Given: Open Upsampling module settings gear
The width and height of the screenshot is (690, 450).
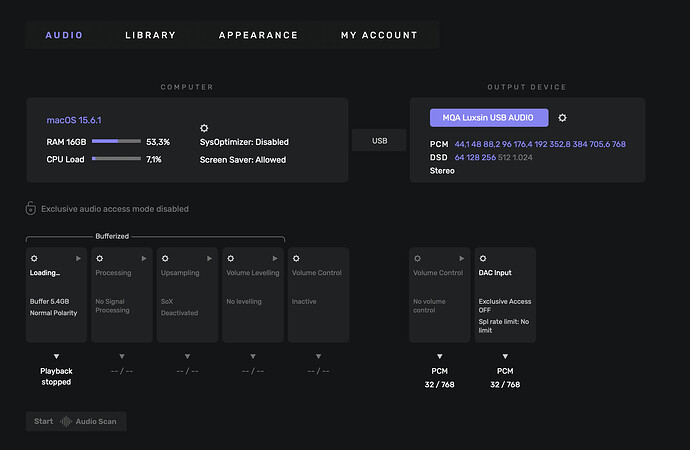Looking at the screenshot, I should coord(165,258).
